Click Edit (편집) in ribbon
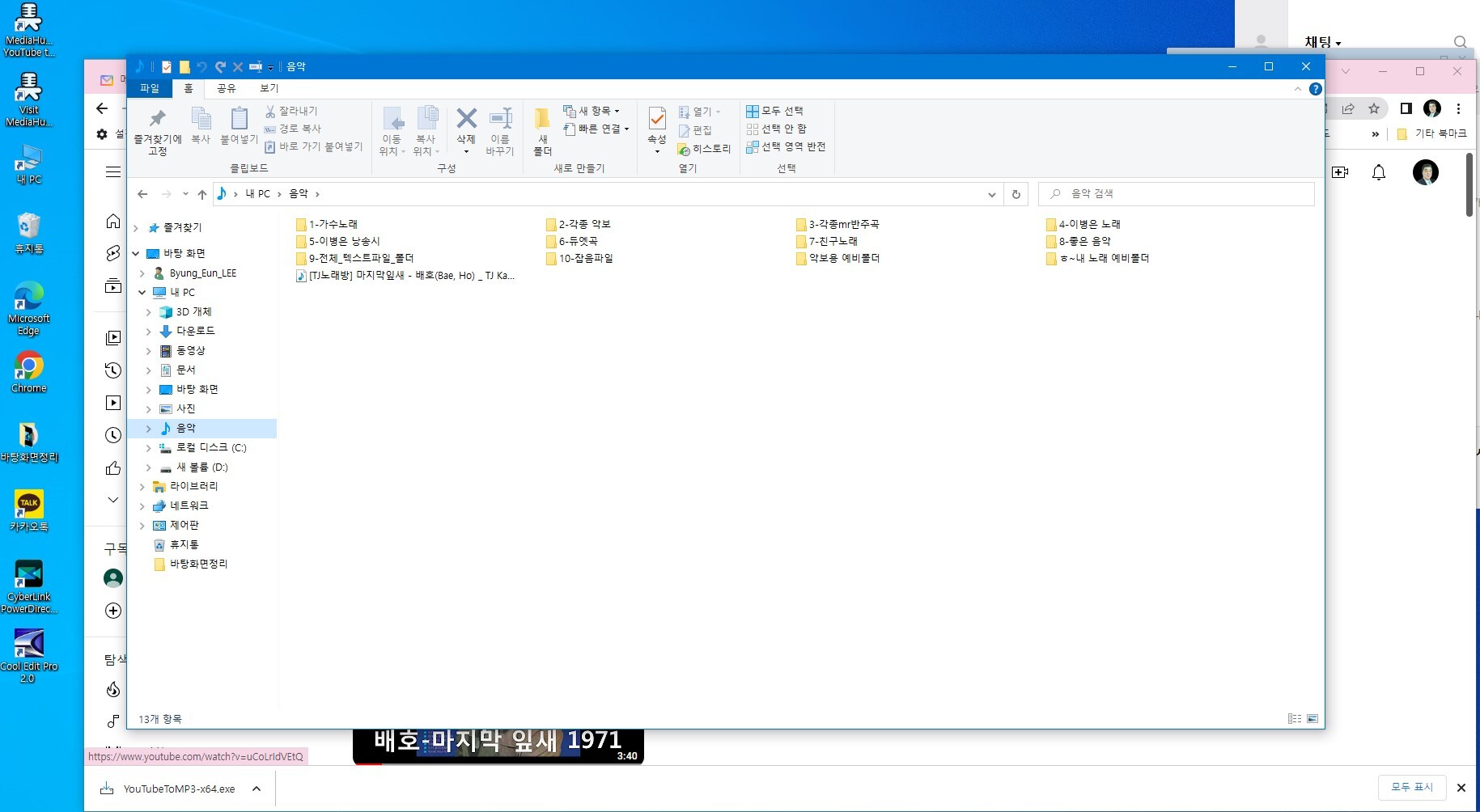The image size is (1480, 812). [695, 130]
